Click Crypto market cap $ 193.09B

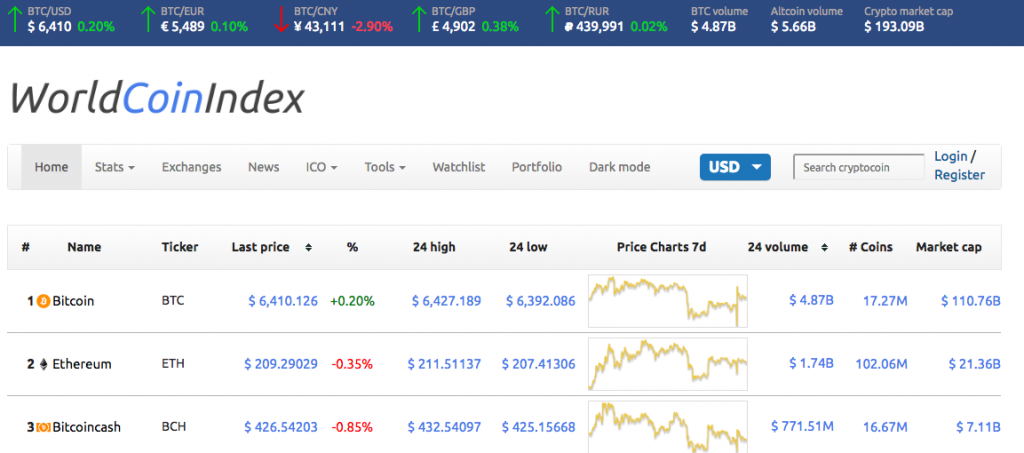[x=894, y=27]
